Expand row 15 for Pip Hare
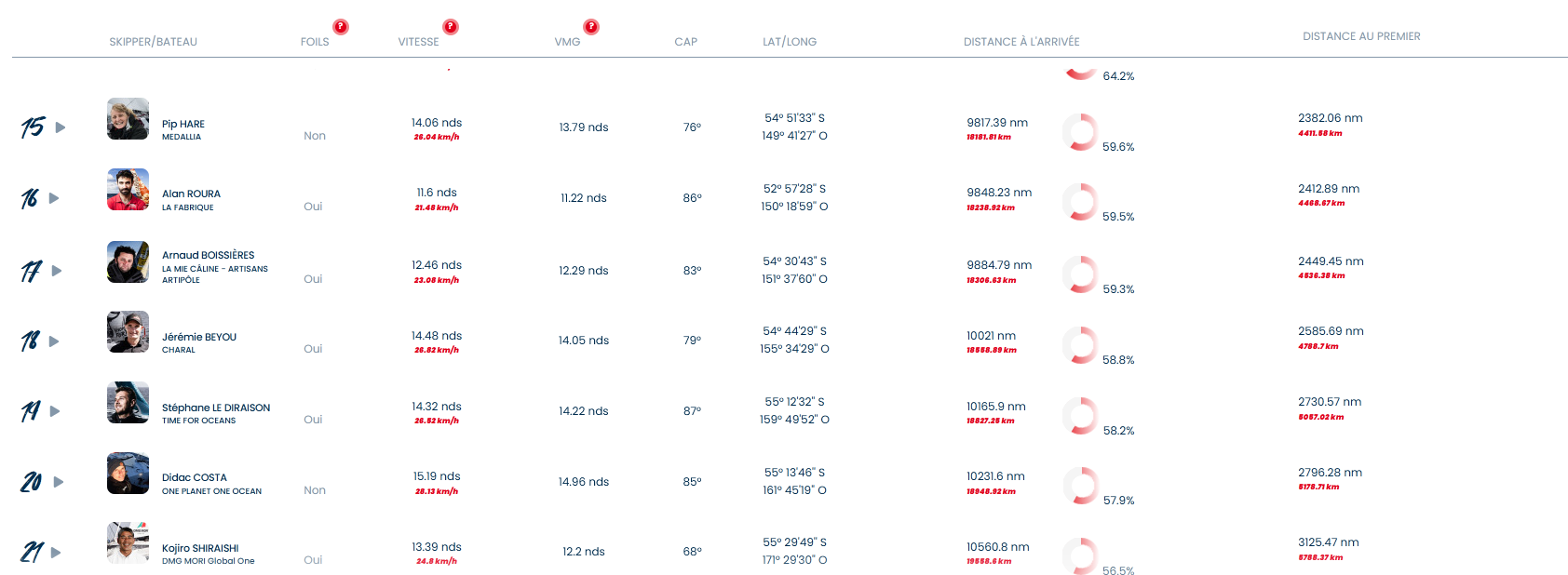This screenshot has height=575, width=1568. 61,127
